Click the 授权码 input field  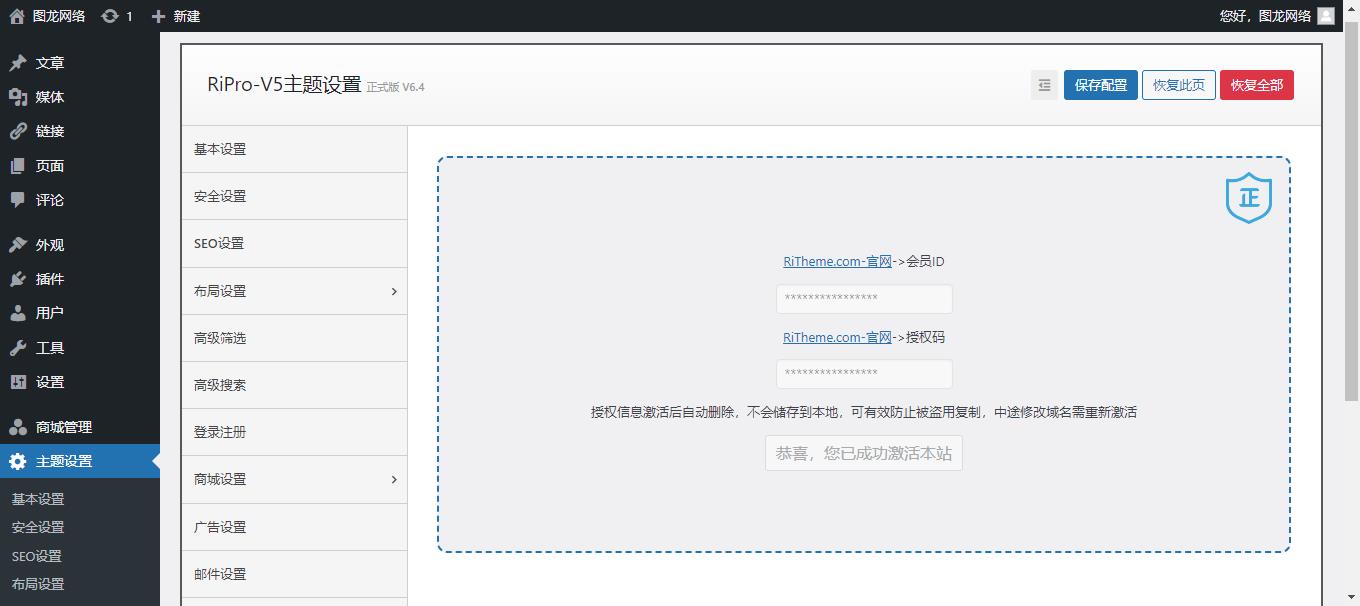pyautogui.click(x=864, y=374)
